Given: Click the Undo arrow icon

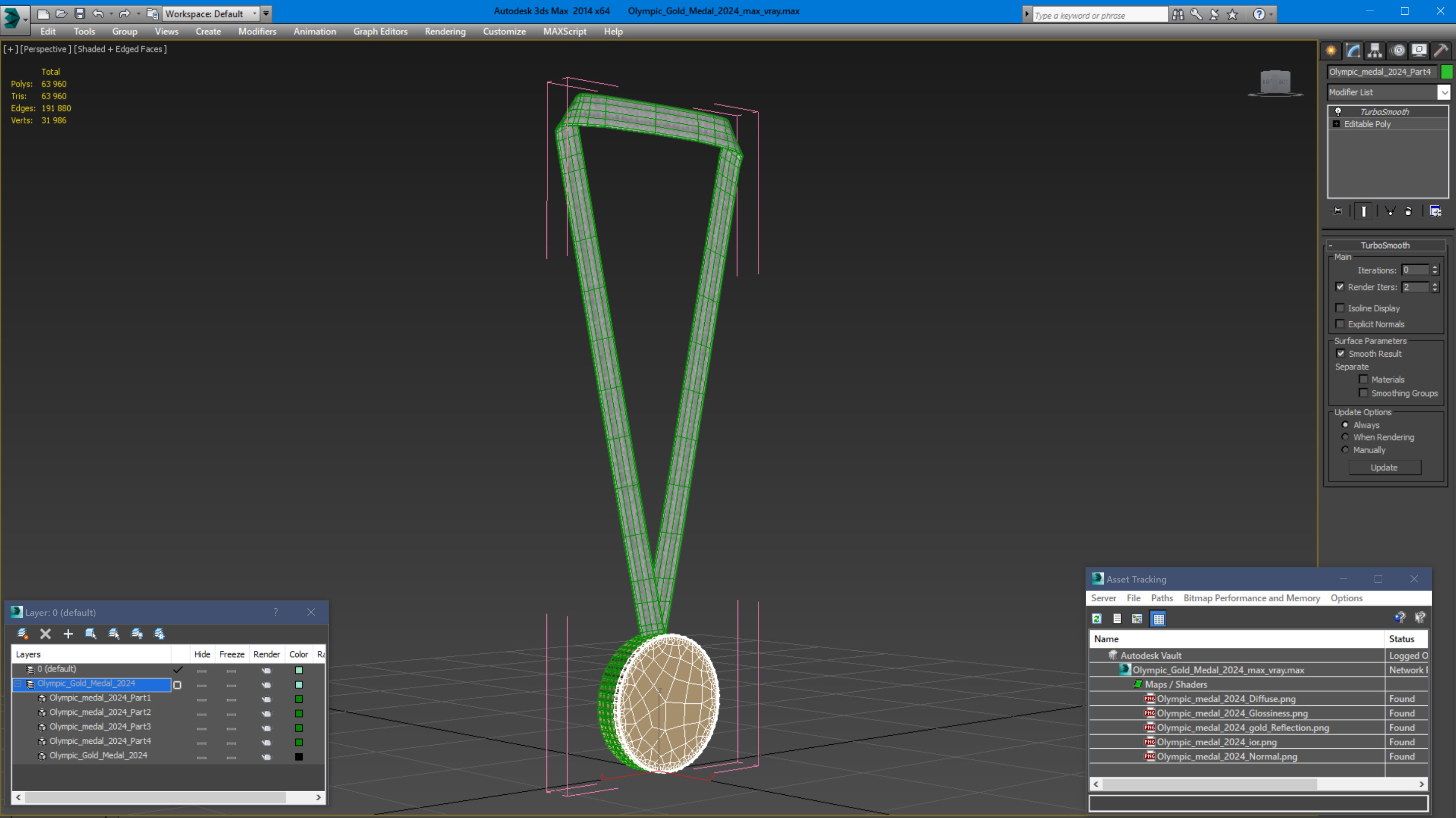Looking at the screenshot, I should pos(98,14).
